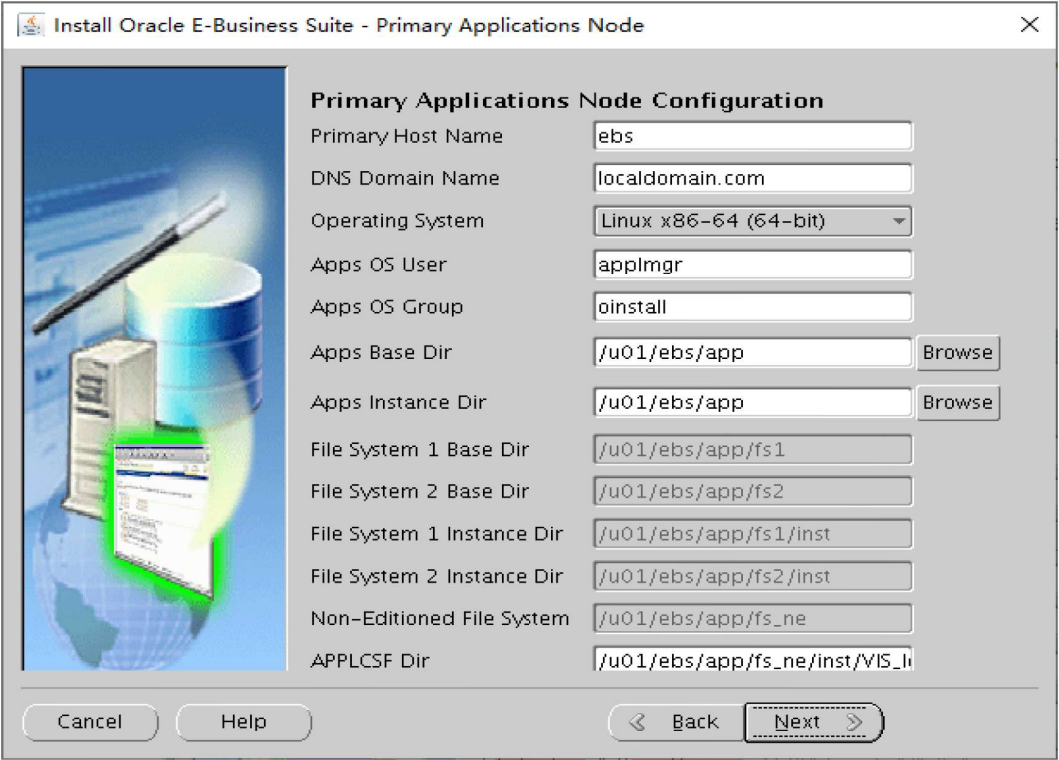Click the 'Apps Instance Dir' label
Image resolution: width=1059 pixels, height=760 pixels.
(398, 403)
